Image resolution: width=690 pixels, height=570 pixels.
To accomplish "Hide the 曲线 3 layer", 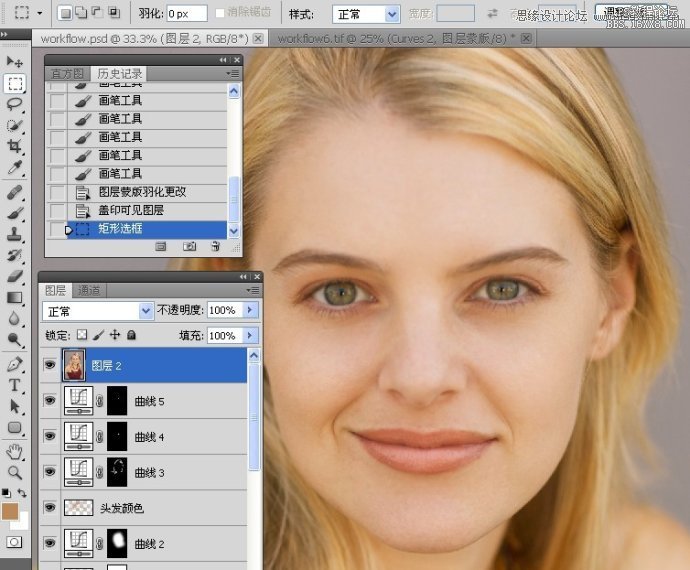I will click(50, 472).
